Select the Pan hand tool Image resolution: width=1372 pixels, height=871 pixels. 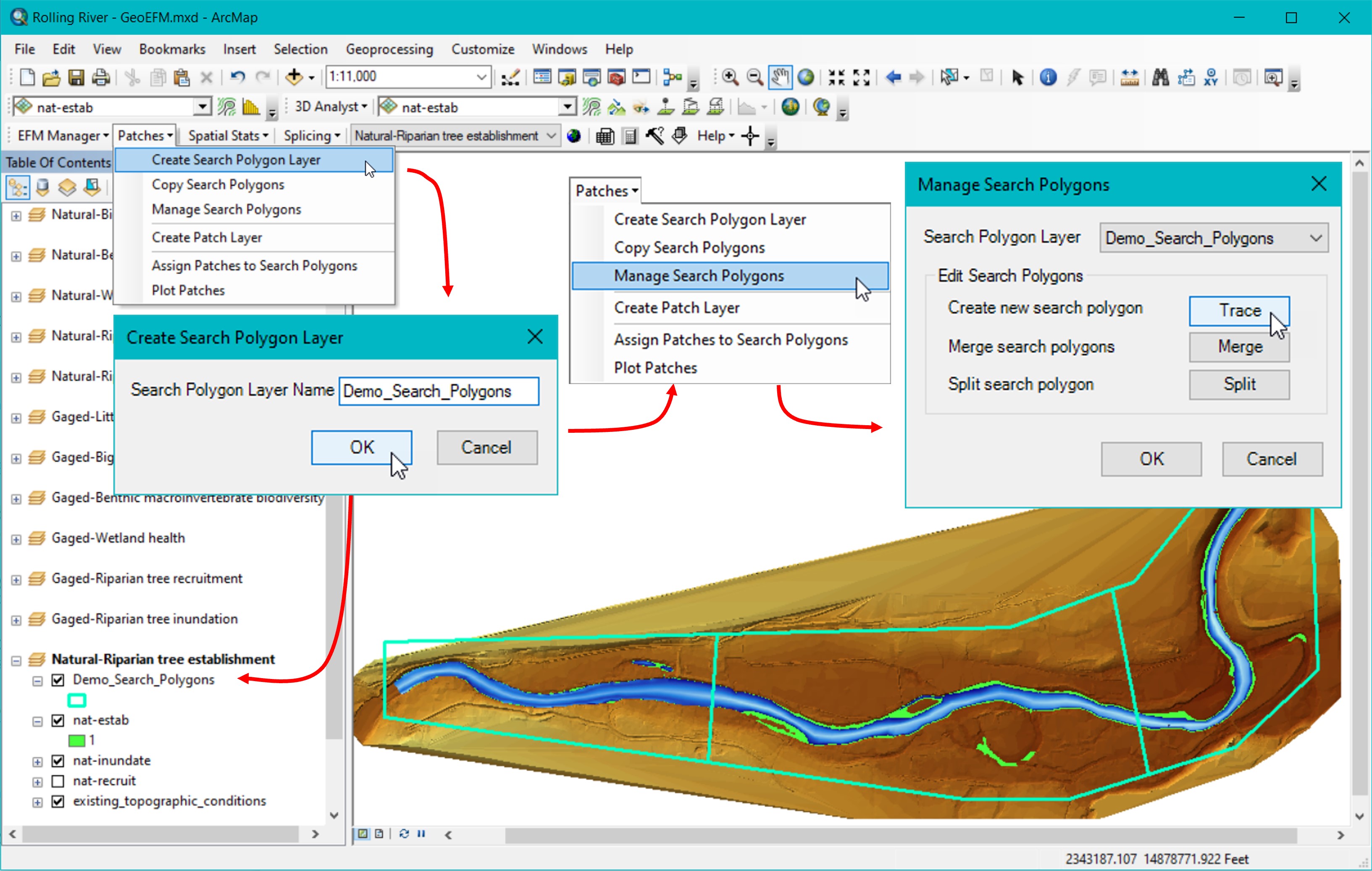779,77
